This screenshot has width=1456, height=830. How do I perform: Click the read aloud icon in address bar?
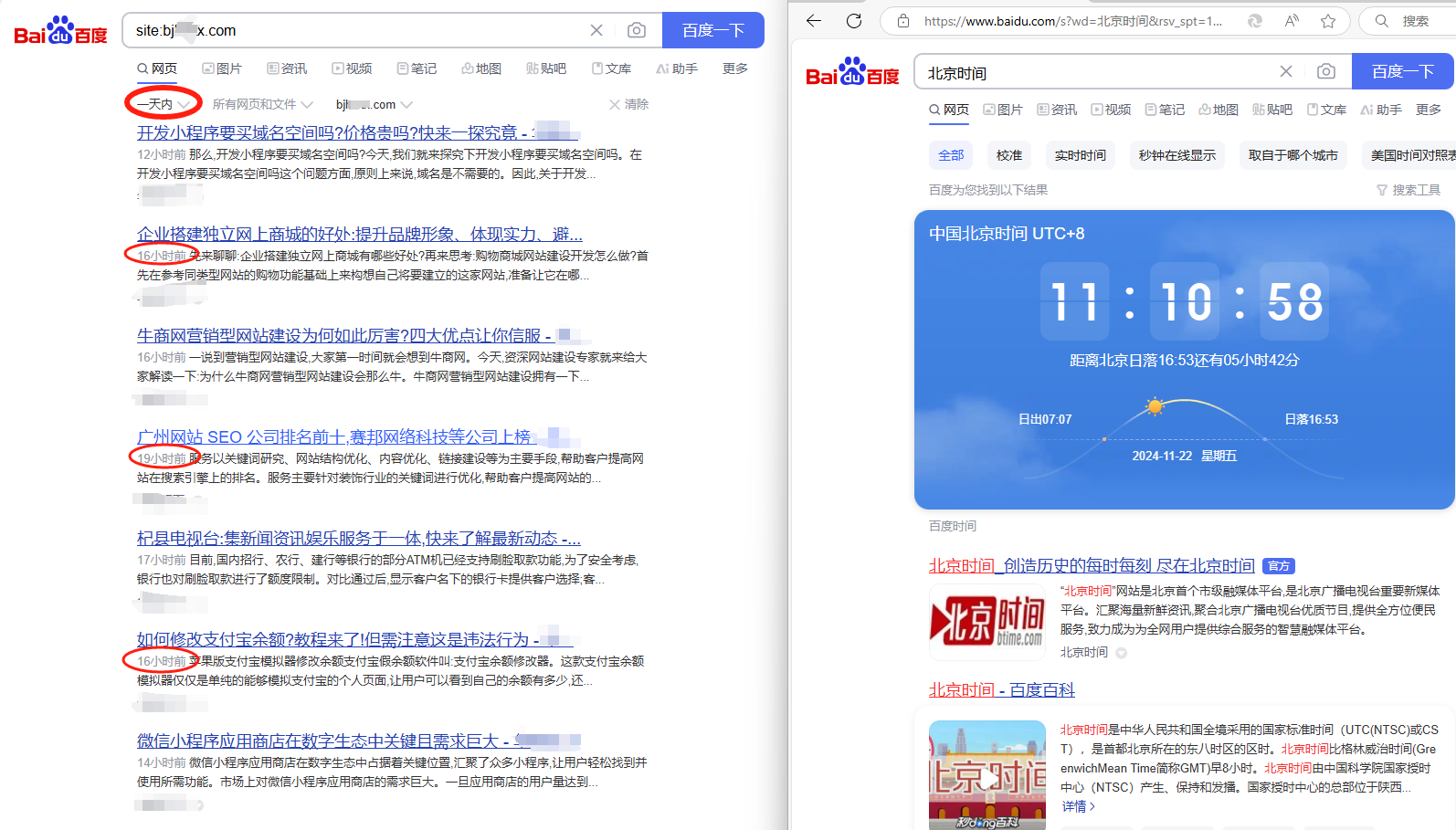point(1292,20)
